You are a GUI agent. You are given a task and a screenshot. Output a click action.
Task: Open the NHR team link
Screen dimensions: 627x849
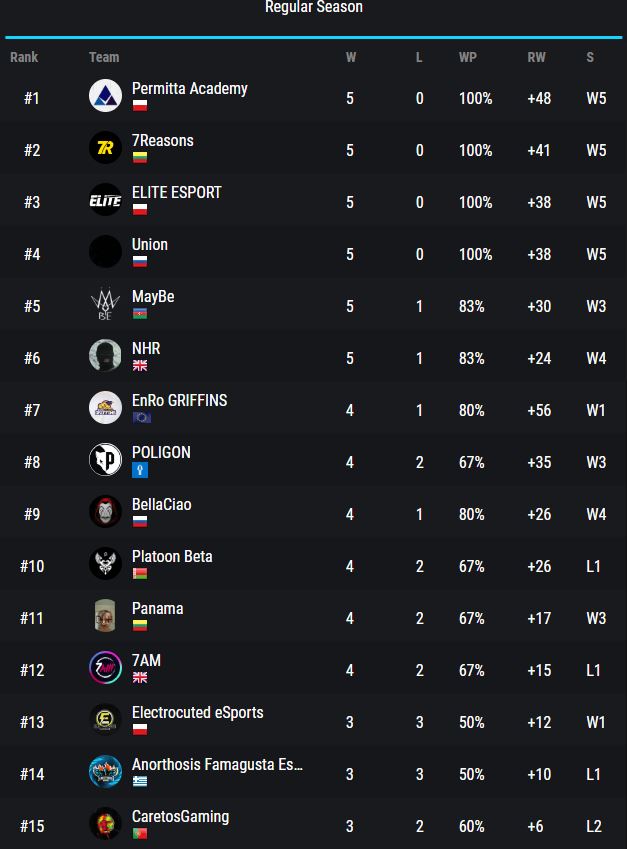146,349
